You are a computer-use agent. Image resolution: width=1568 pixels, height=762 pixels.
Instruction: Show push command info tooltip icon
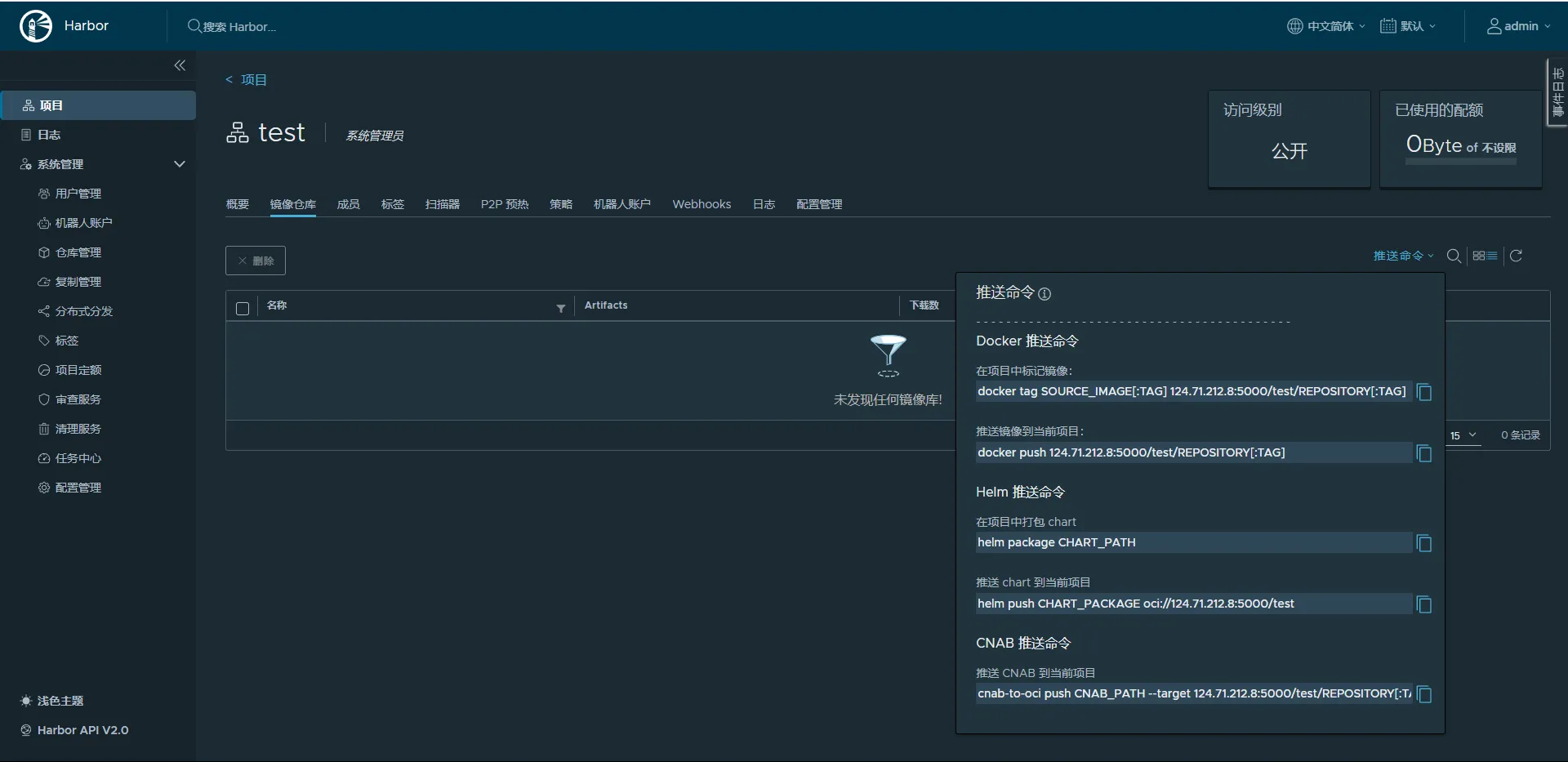[x=1045, y=294]
